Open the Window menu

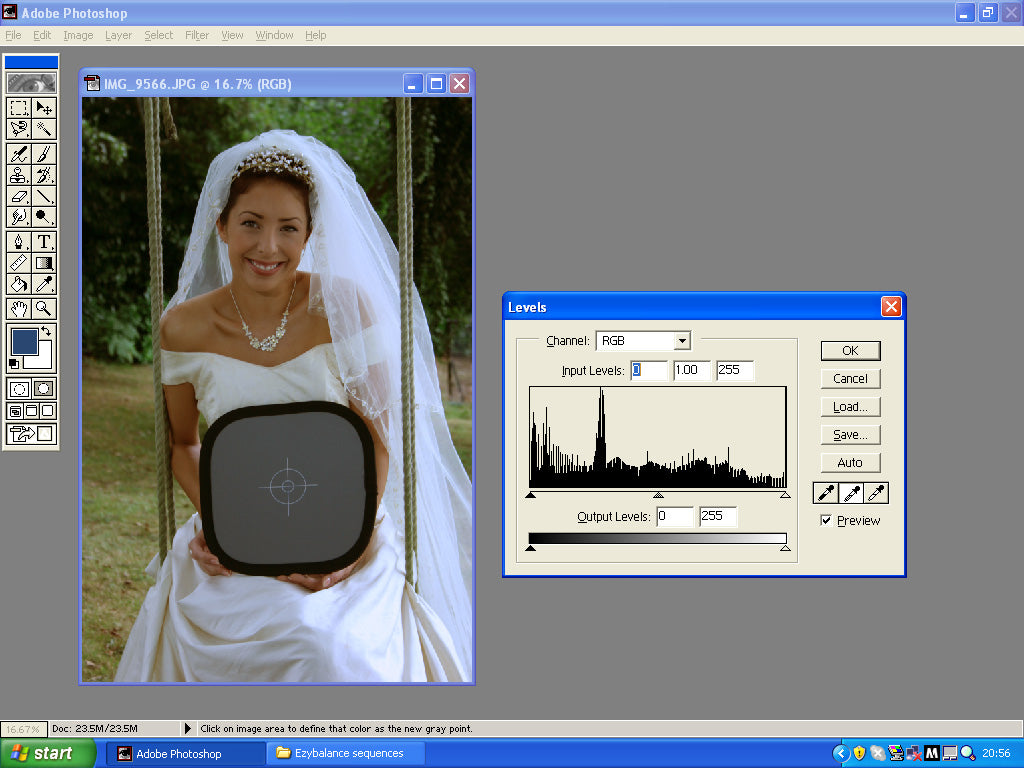coord(274,35)
